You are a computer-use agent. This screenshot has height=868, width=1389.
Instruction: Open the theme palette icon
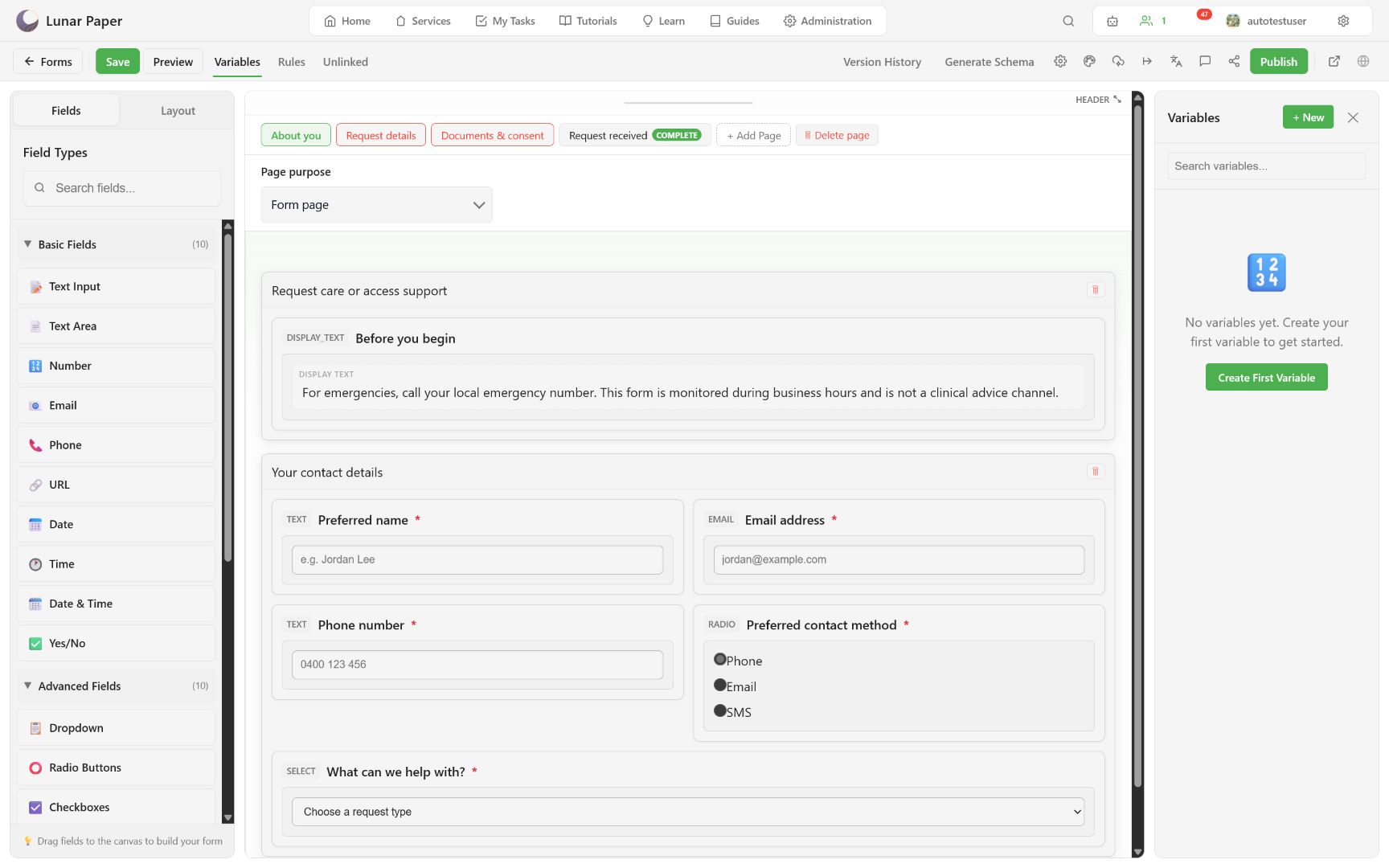[1089, 61]
